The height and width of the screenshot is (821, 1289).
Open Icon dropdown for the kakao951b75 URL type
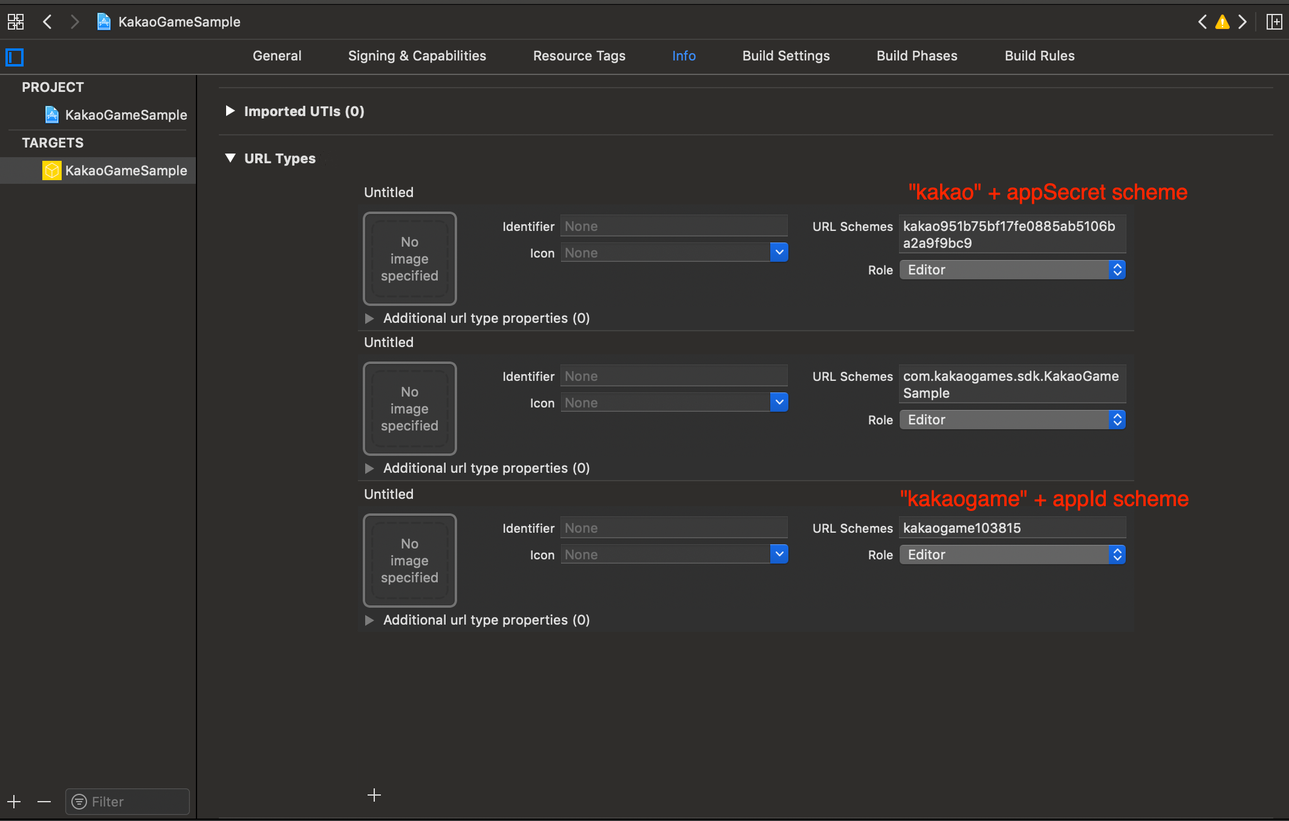pyautogui.click(x=779, y=253)
